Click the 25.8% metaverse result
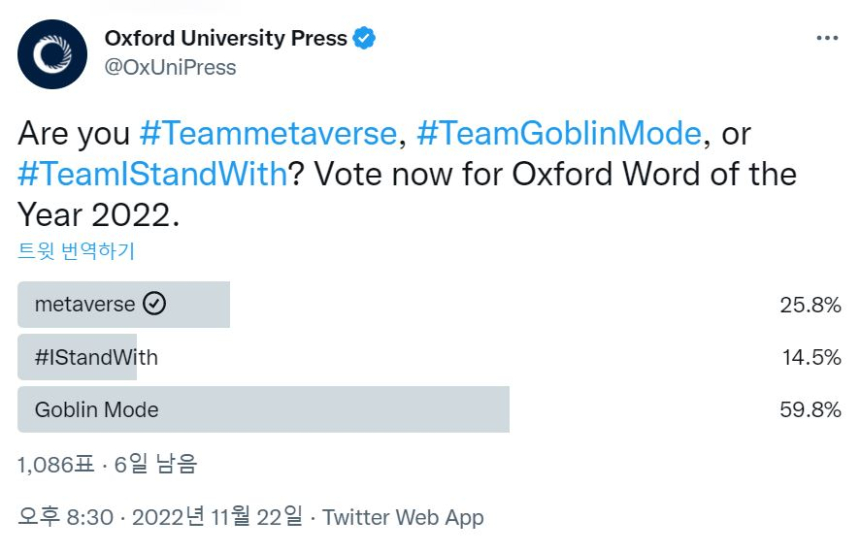The width and height of the screenshot is (860, 552). coord(810,305)
